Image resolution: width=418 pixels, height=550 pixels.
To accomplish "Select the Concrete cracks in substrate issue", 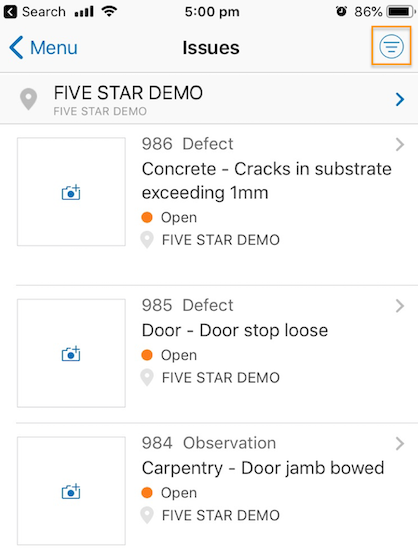I will click(x=267, y=181).
